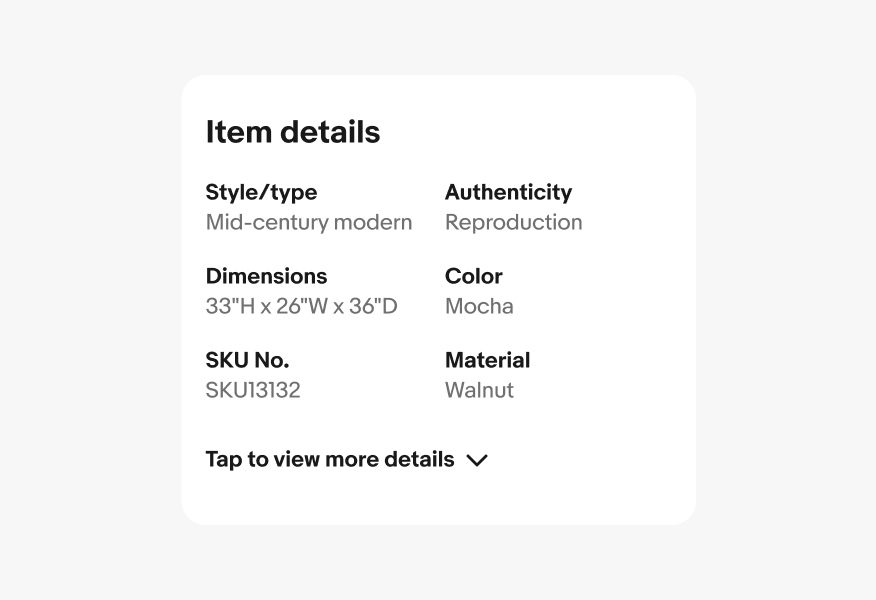The width and height of the screenshot is (876, 600).
Task: Select the Color label
Action: (x=474, y=276)
